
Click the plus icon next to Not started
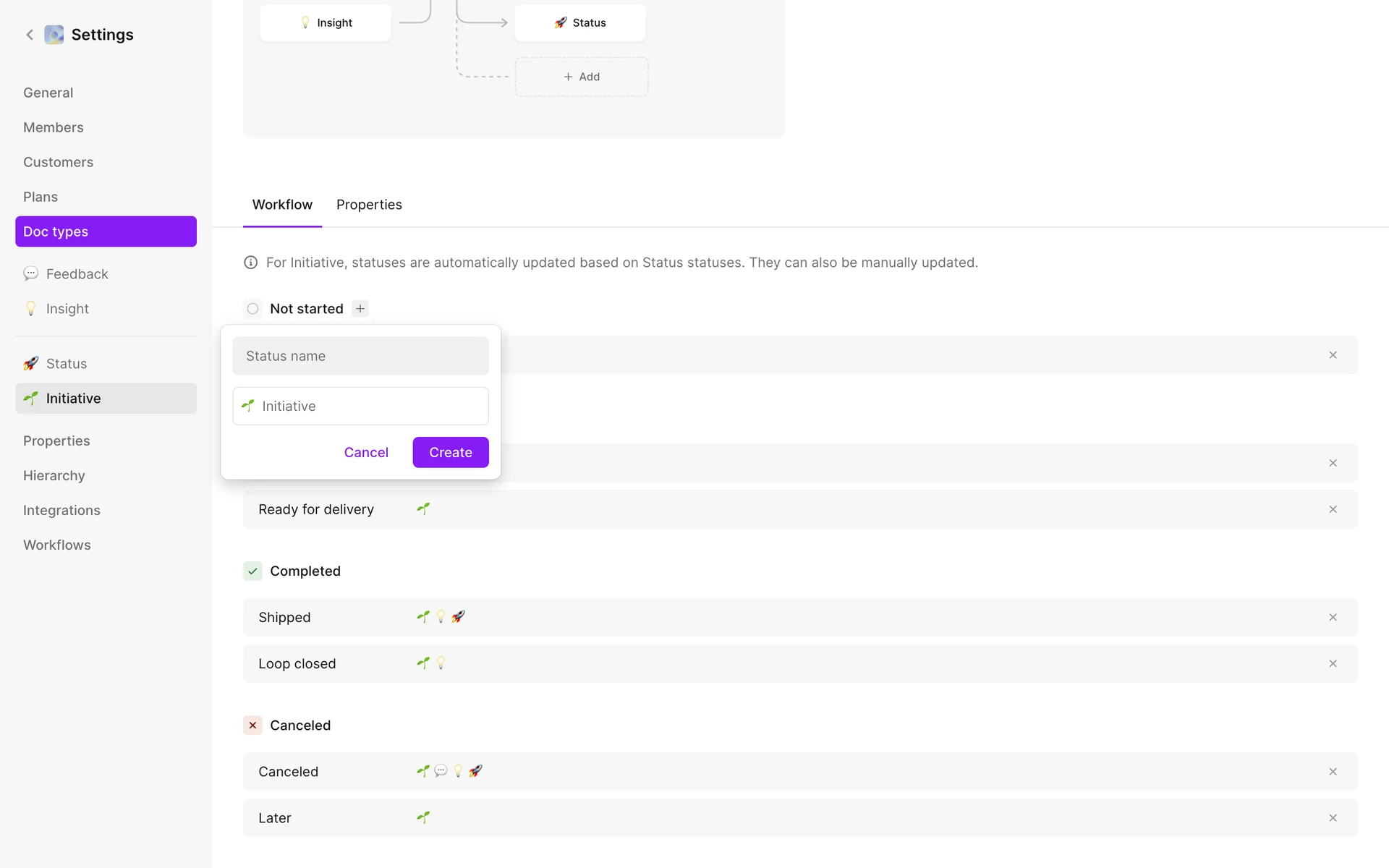[x=360, y=309]
